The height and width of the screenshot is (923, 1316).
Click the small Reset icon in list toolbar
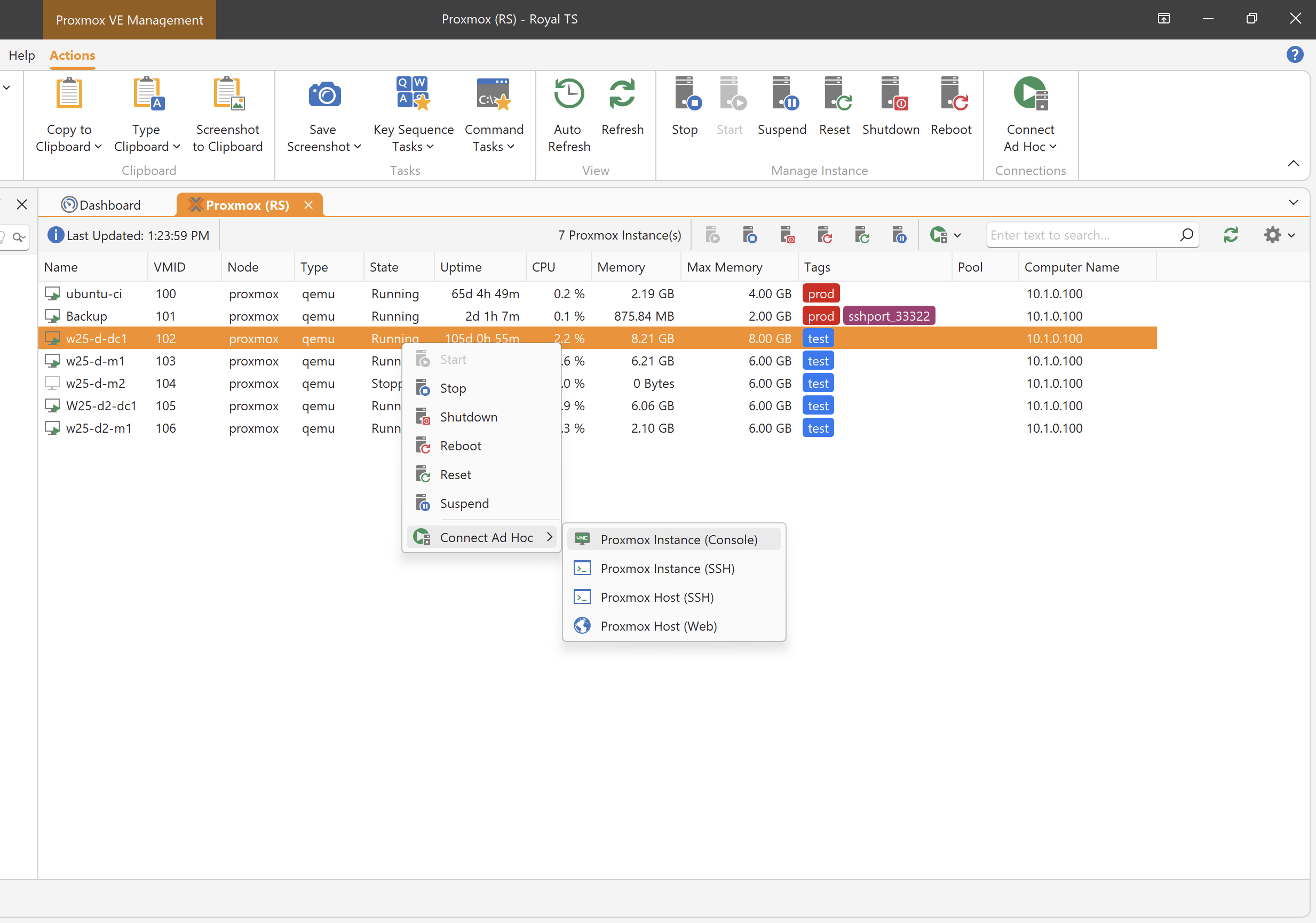pos(861,235)
